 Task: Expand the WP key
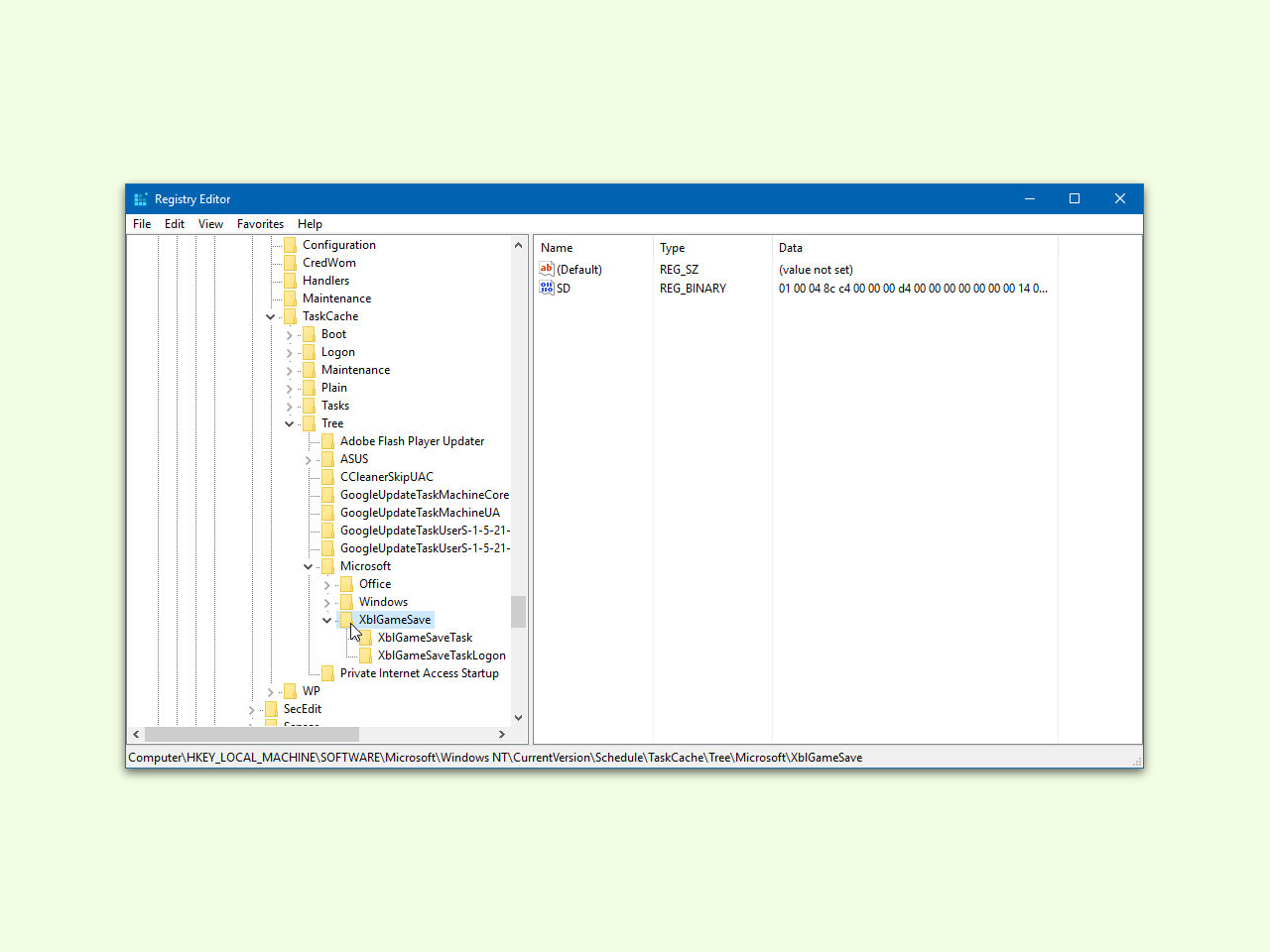click(270, 692)
